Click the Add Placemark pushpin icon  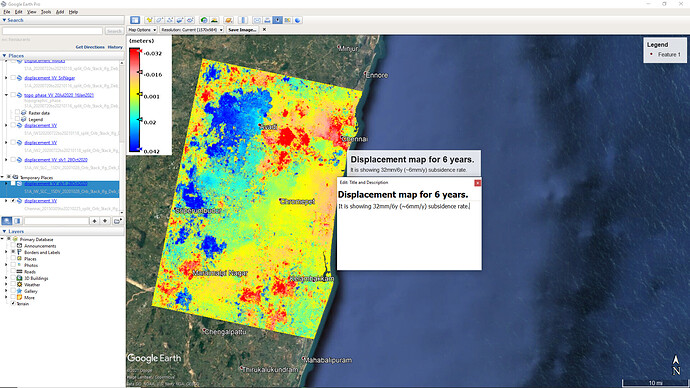(149, 20)
